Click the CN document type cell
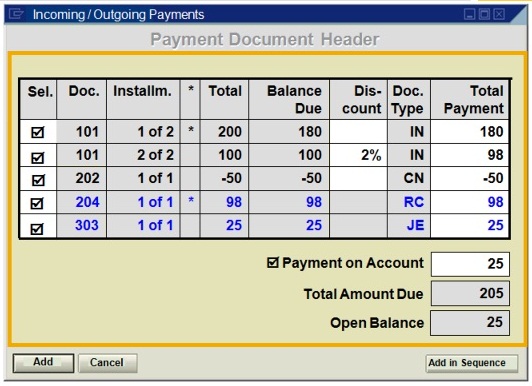This screenshot has width=532, height=386. pos(409,178)
